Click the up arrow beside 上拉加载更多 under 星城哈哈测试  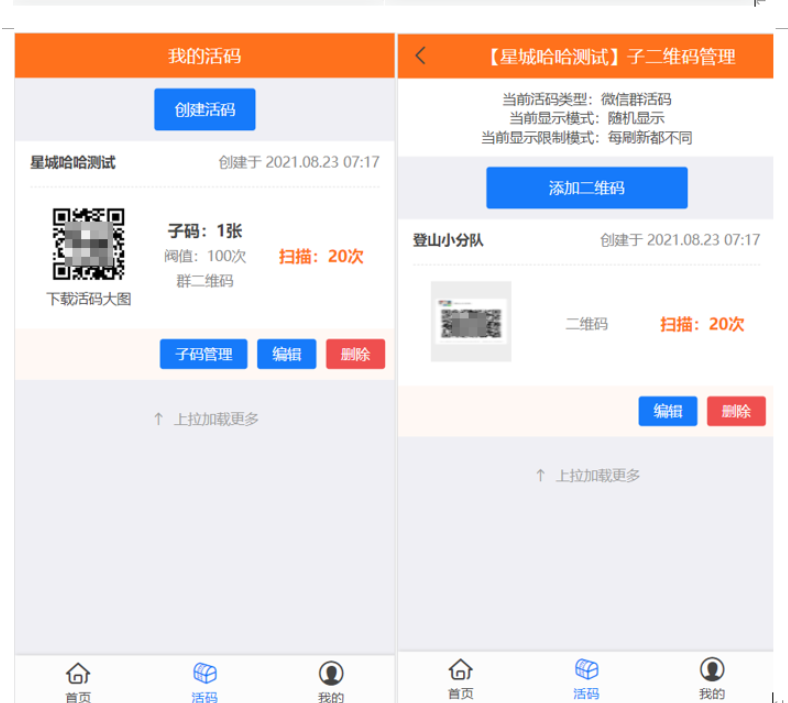pyautogui.click(x=158, y=419)
